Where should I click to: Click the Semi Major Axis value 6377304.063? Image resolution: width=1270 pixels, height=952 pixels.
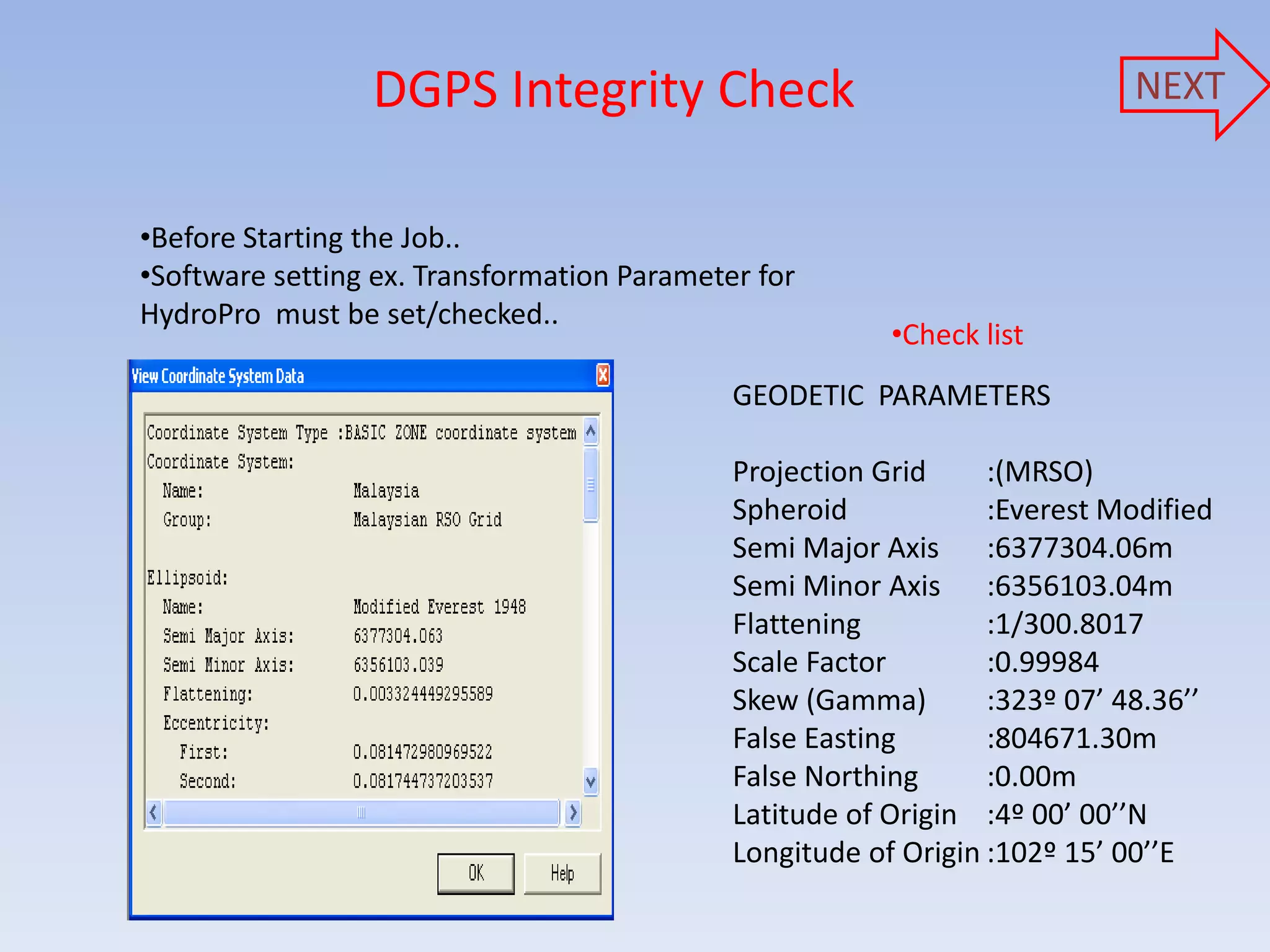click(x=398, y=635)
